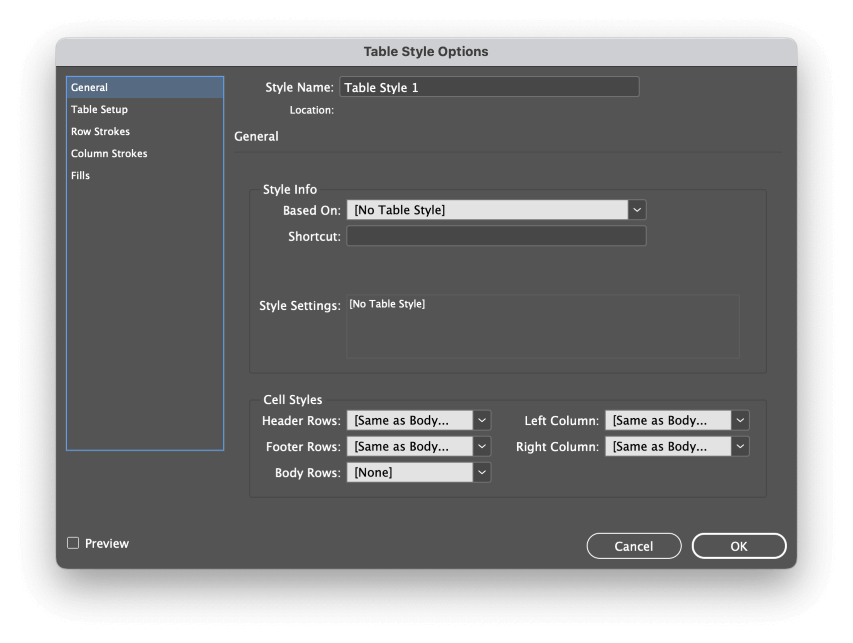Click the Header Rows dropdown arrow
Image resolution: width=853 pixels, height=643 pixels.
[x=482, y=421]
